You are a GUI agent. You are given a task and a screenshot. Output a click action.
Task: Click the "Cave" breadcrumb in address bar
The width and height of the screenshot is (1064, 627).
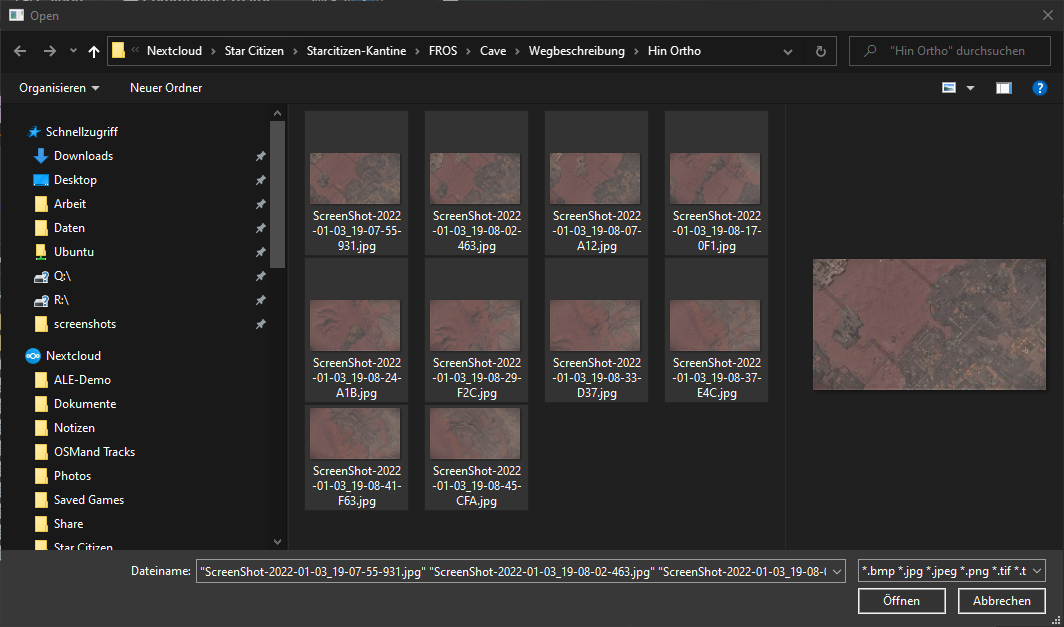click(x=492, y=51)
